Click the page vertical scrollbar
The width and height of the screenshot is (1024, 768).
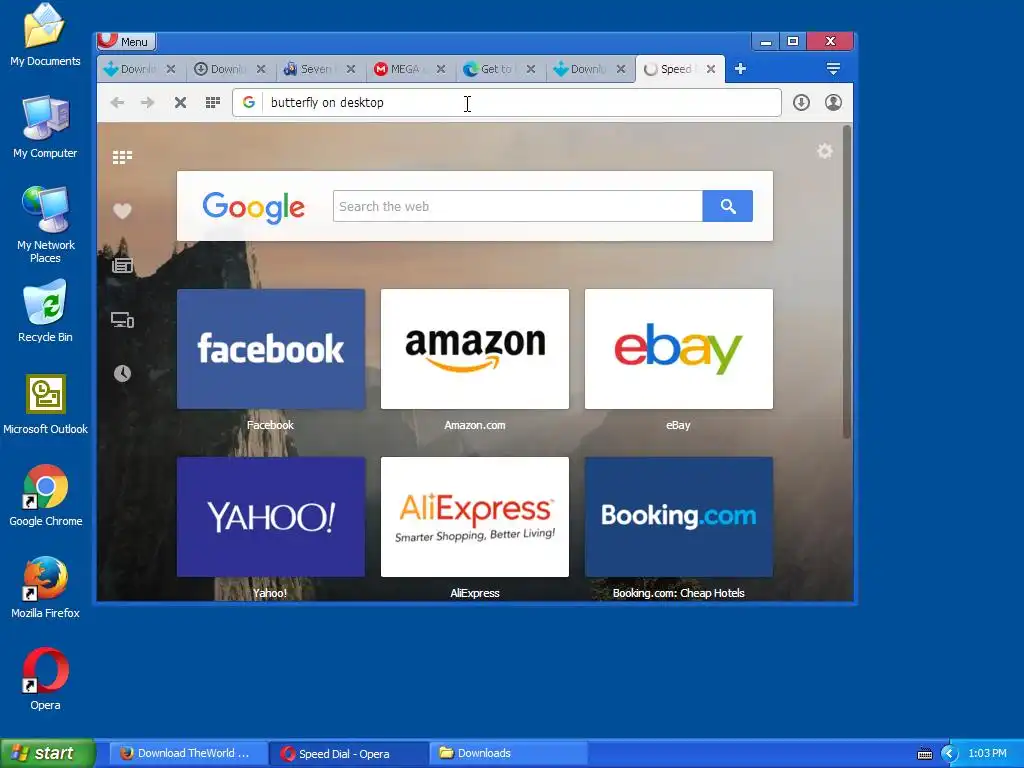coord(847,282)
